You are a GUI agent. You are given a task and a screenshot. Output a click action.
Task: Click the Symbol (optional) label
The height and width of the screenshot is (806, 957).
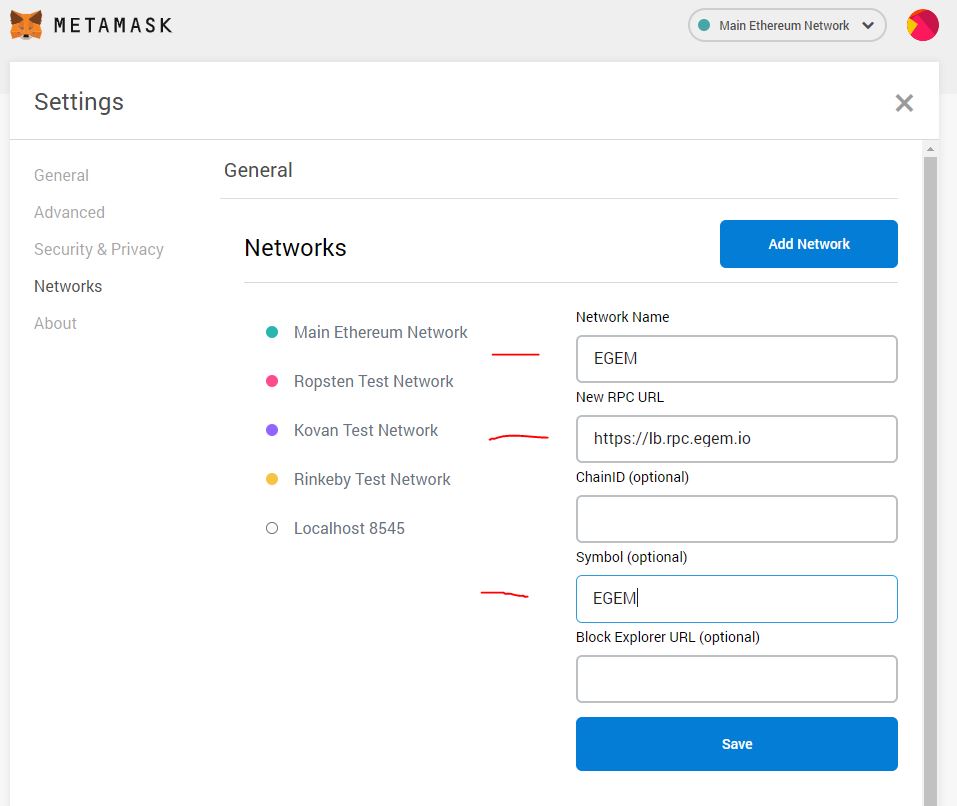632,557
